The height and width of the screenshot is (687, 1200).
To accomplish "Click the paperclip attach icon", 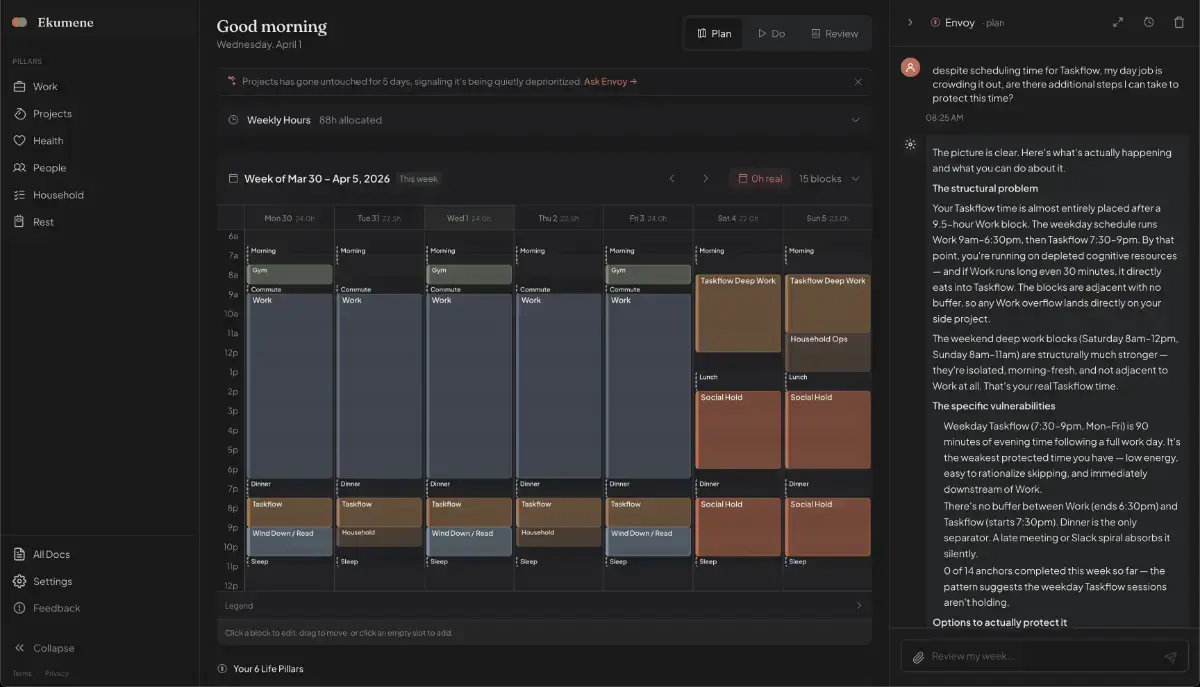I will point(918,657).
